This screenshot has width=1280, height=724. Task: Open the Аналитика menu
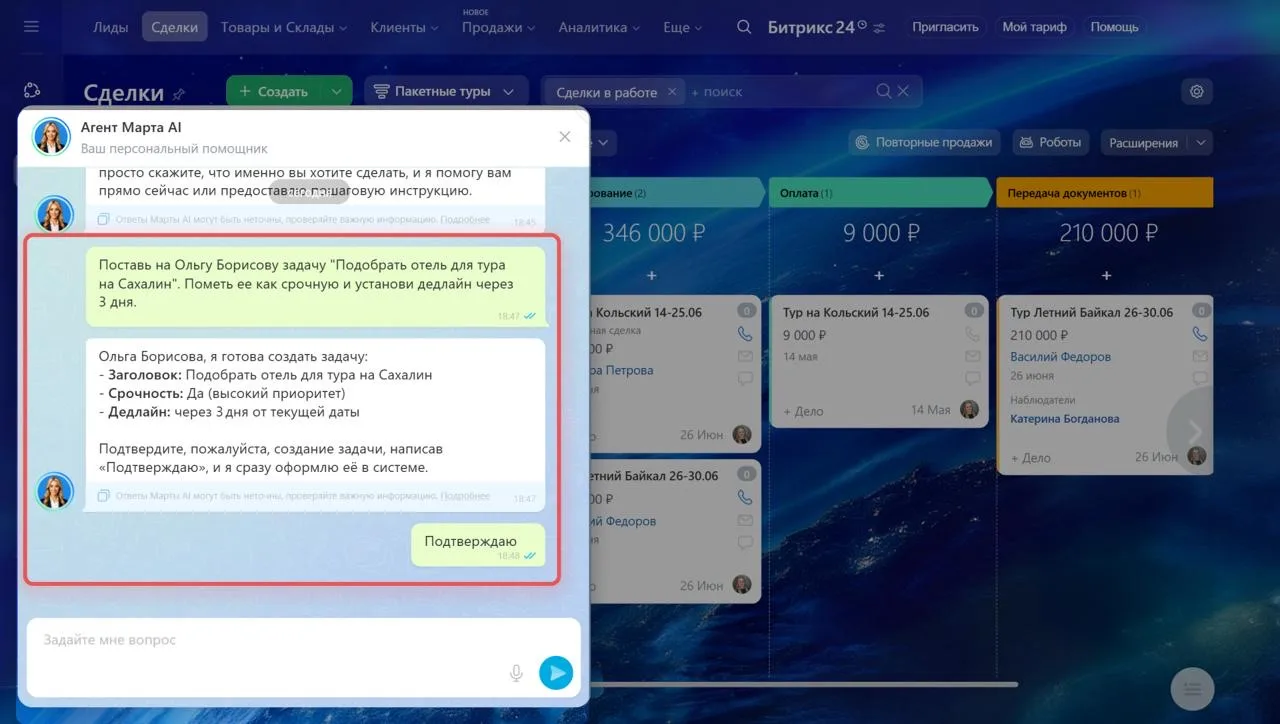point(600,27)
